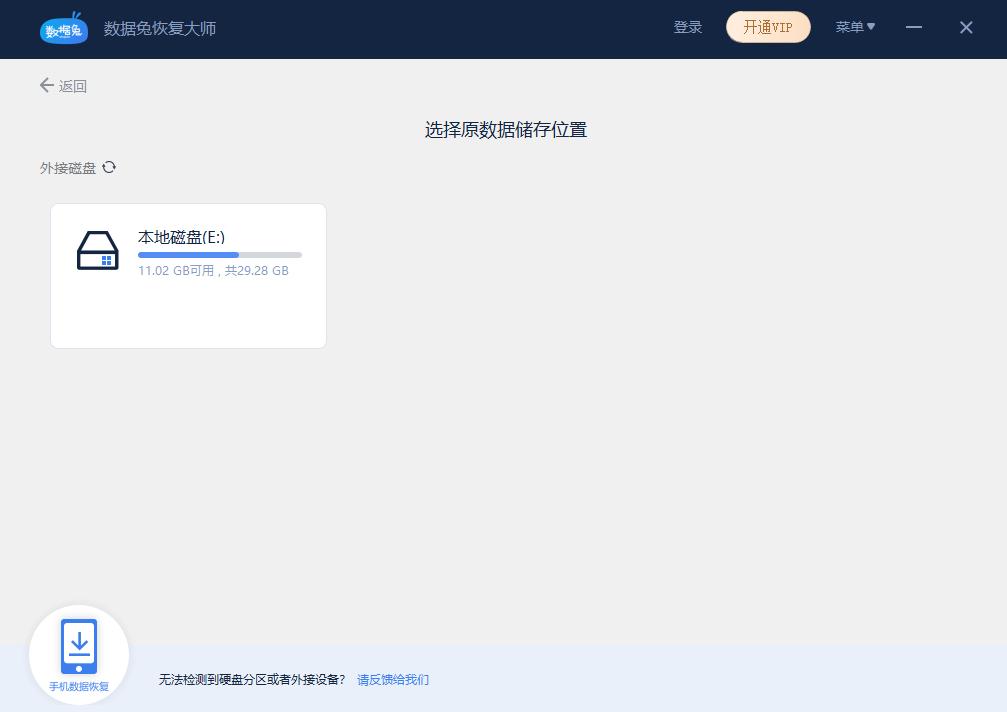The width and height of the screenshot is (1007, 712).
Task: Open menu options from the title bar
Action: (855, 27)
